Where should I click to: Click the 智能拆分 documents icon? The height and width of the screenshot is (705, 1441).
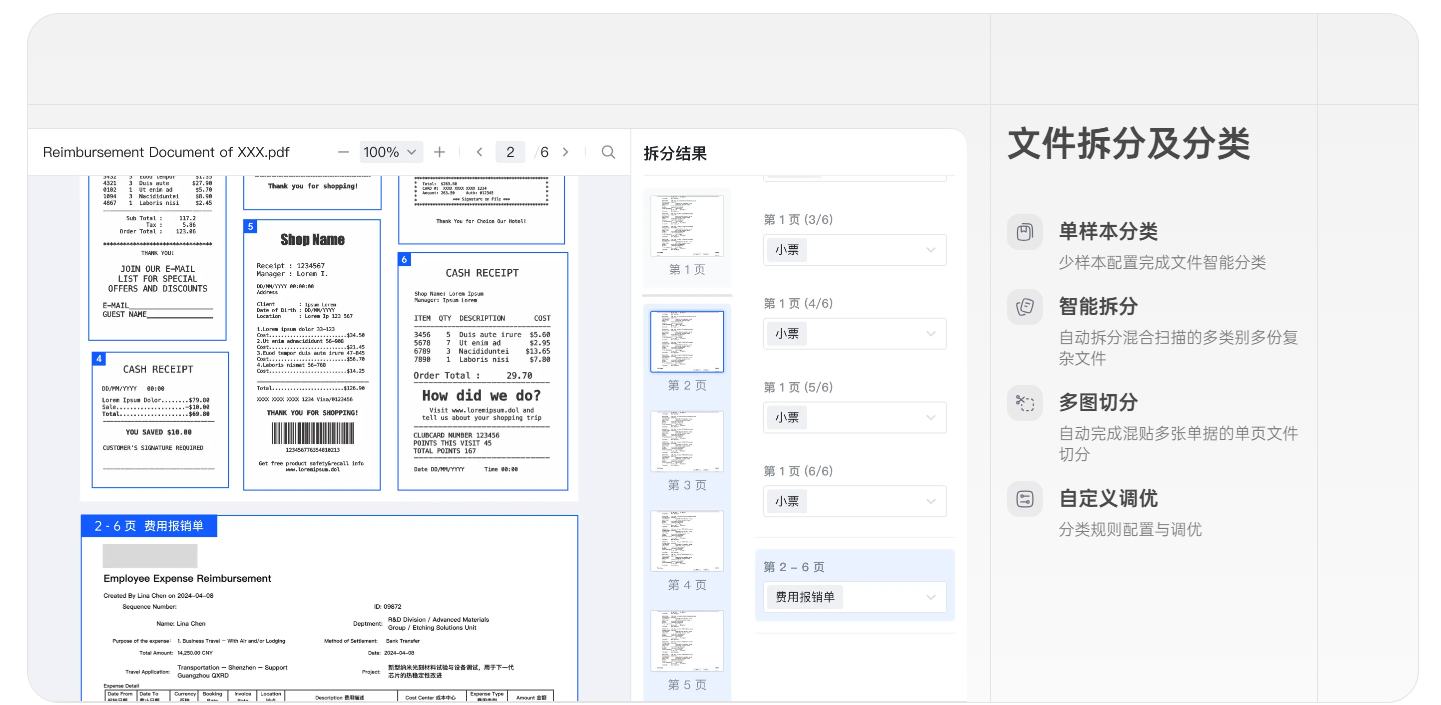[x=1025, y=307]
